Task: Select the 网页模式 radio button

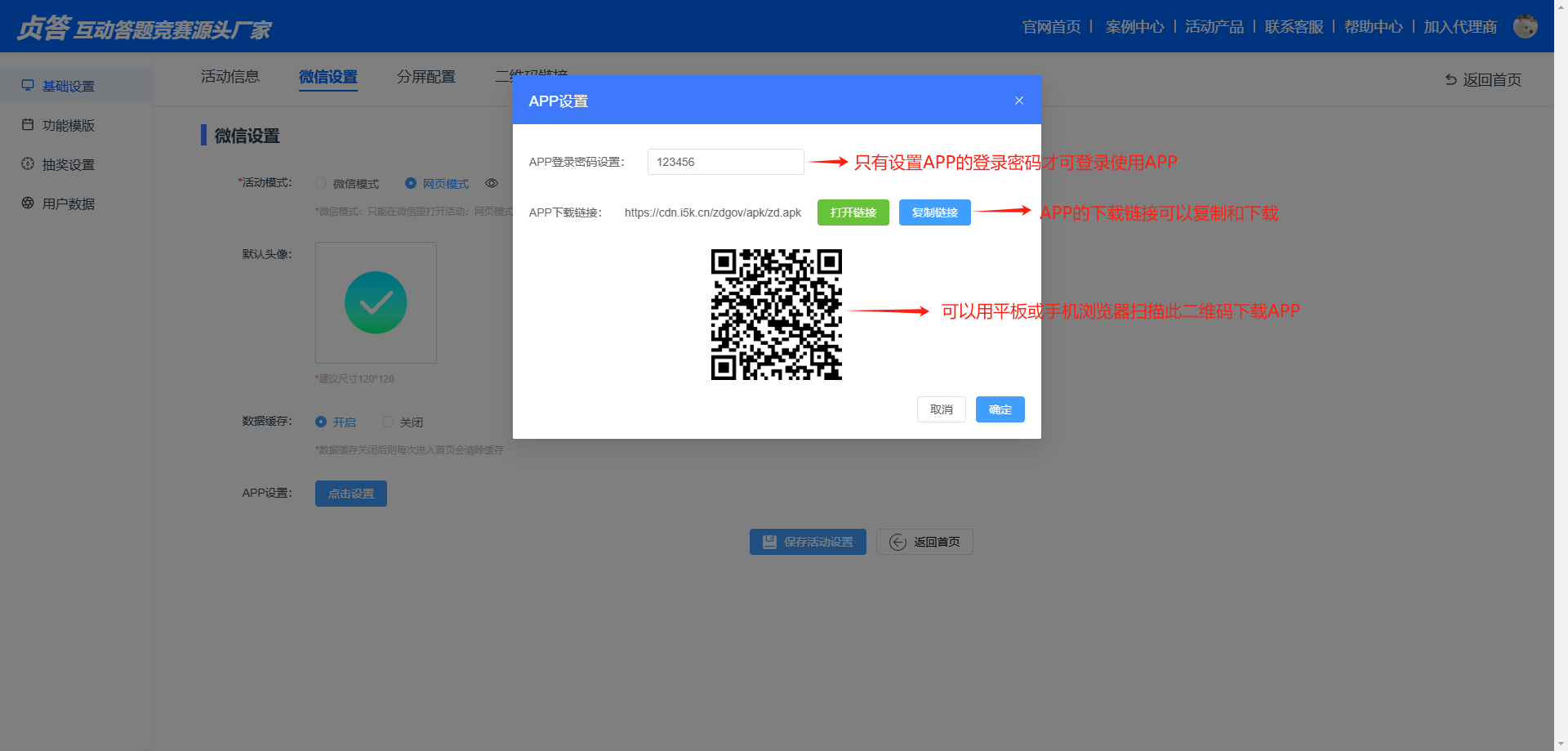Action: pyautogui.click(x=411, y=183)
